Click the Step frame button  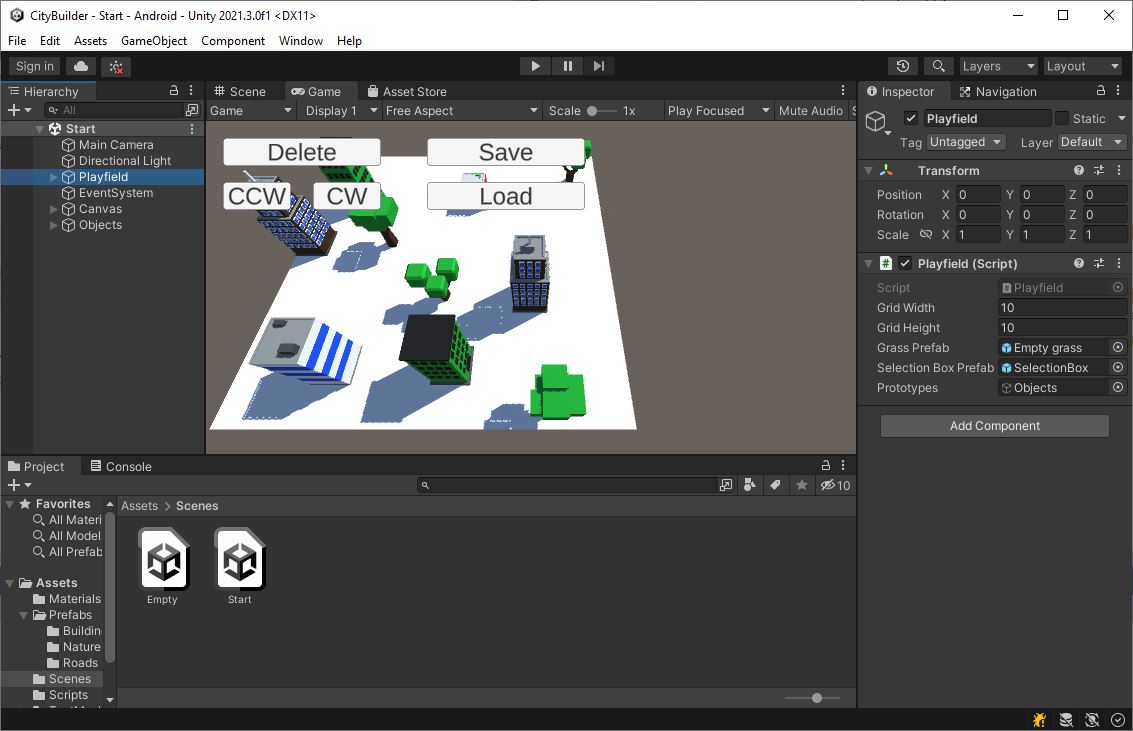(x=598, y=65)
